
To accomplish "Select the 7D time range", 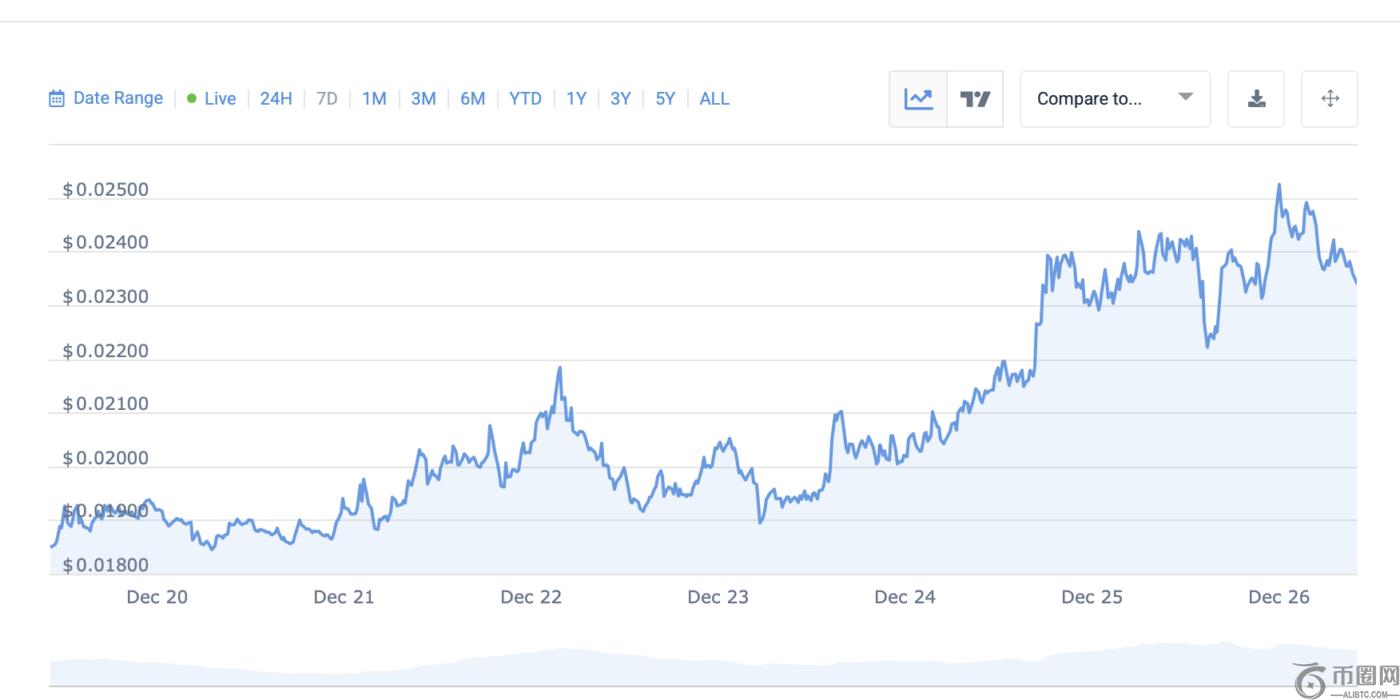I will coord(327,98).
